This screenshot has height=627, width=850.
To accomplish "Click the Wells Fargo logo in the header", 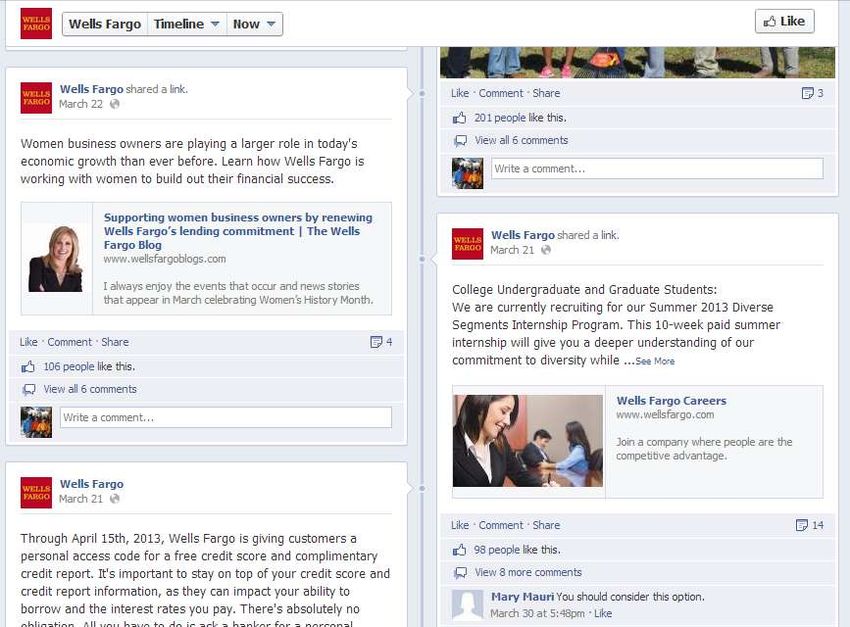I will click(x=36, y=23).
